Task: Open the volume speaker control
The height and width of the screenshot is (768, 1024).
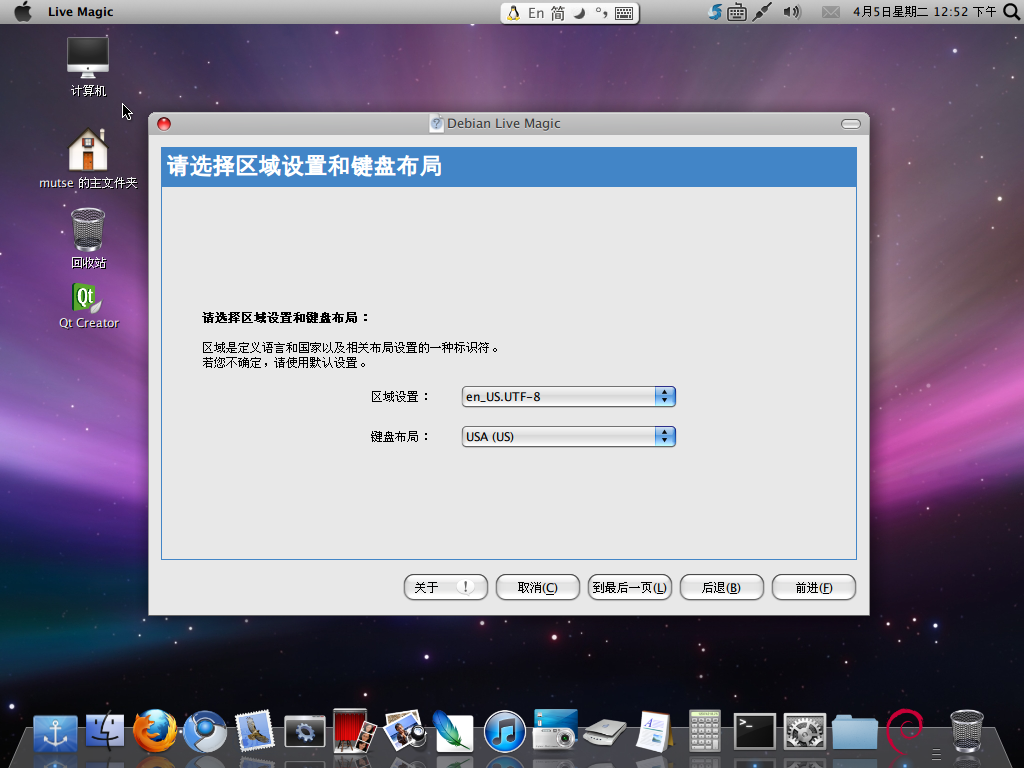Action: [792, 12]
